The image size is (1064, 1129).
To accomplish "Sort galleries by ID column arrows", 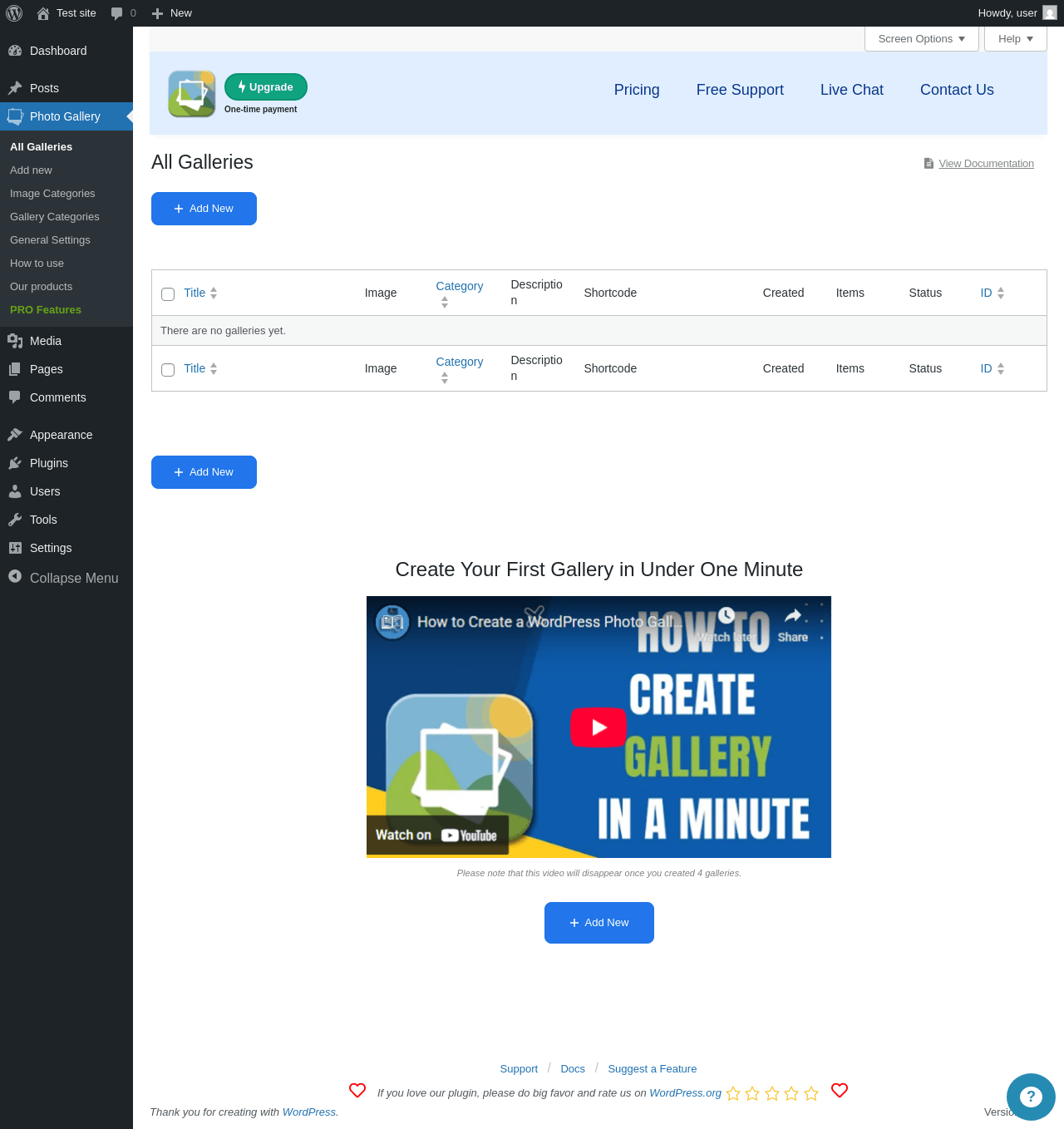I will 1001,293.
